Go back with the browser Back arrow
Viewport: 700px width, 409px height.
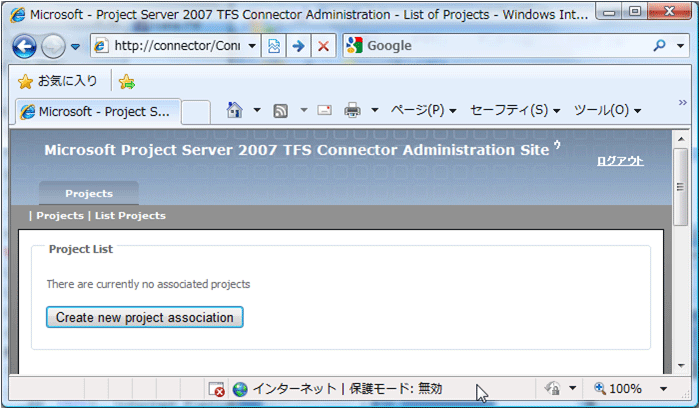coord(24,46)
